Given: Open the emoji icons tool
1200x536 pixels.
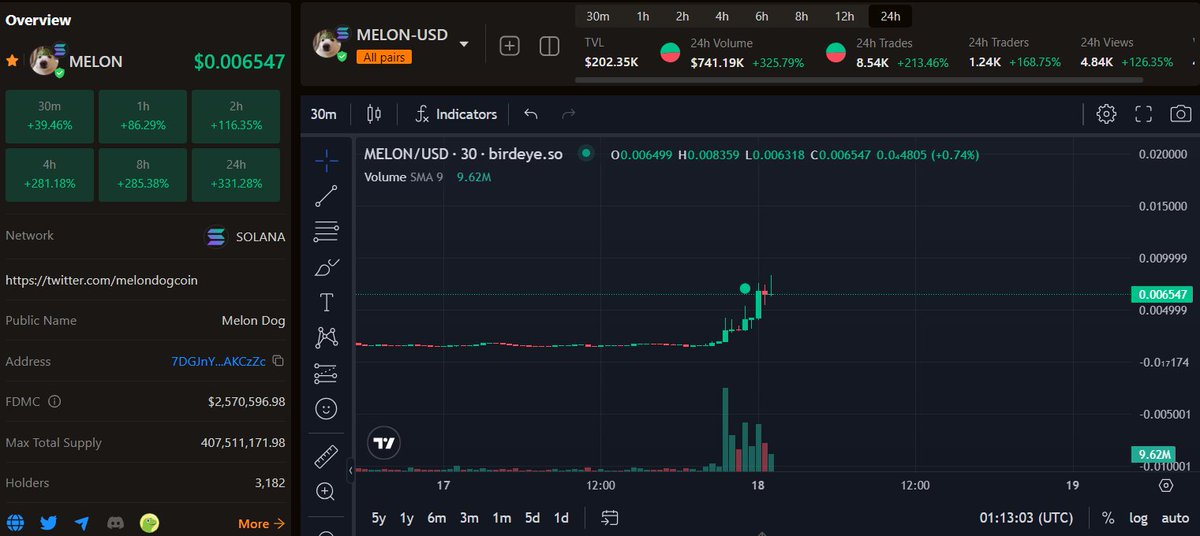Looking at the screenshot, I should pyautogui.click(x=326, y=409).
